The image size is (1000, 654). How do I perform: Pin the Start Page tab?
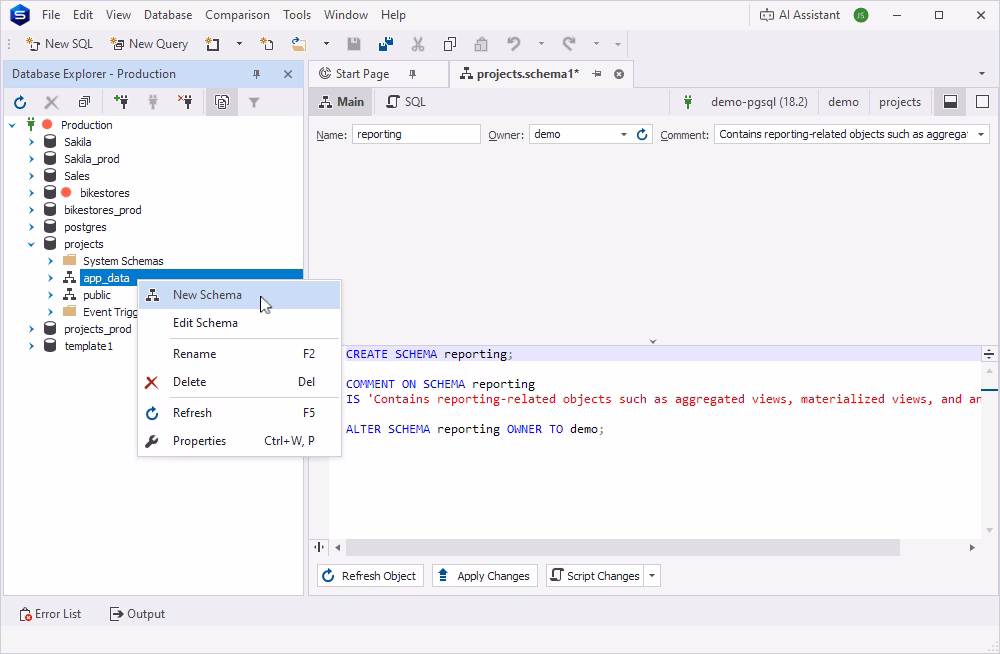[x=412, y=74]
